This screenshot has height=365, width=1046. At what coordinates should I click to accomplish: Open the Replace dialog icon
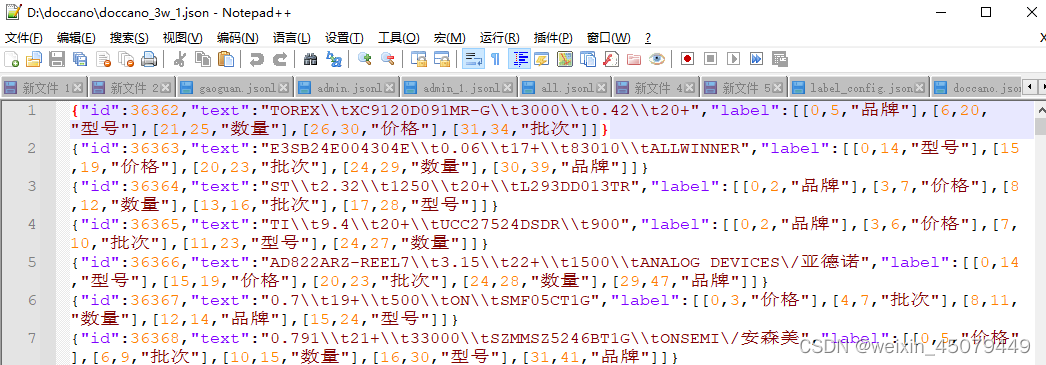334,59
